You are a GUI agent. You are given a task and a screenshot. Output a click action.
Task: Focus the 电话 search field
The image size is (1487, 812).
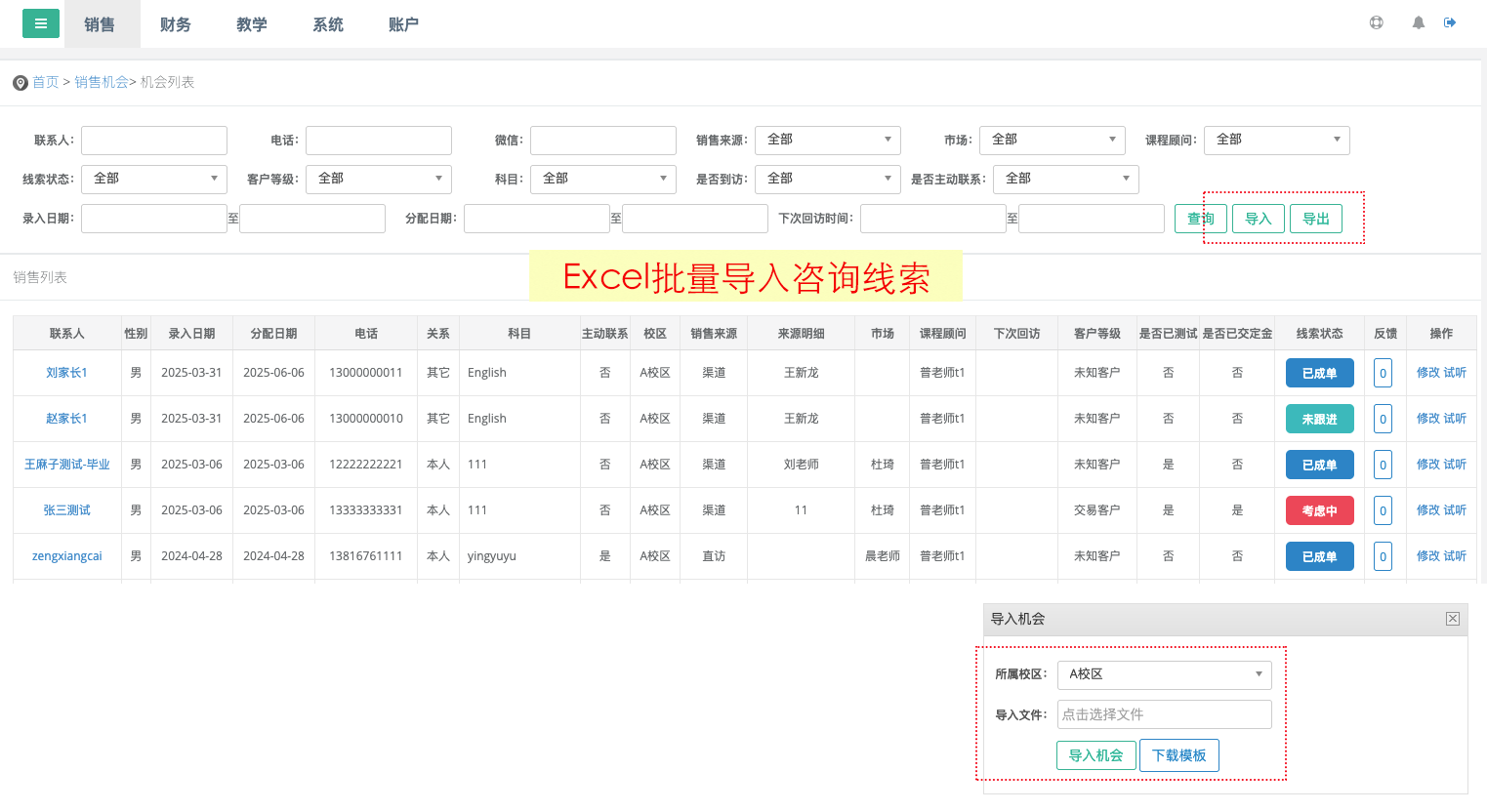click(379, 141)
